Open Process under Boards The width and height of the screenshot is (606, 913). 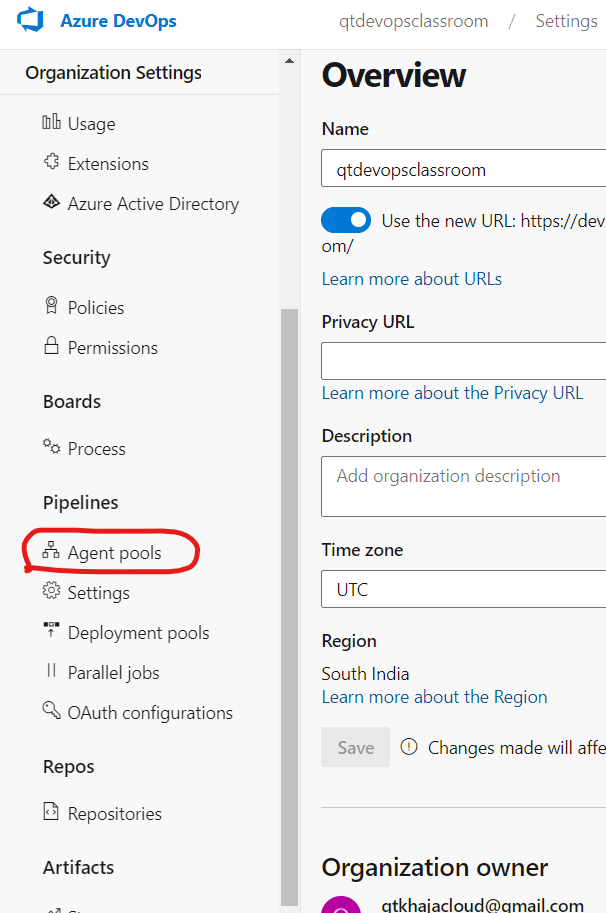[97, 449]
